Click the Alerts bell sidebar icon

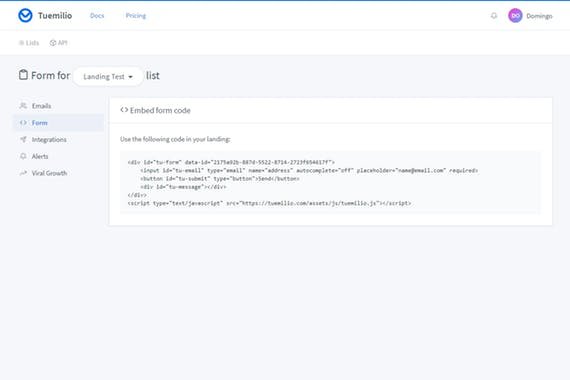click(23, 156)
